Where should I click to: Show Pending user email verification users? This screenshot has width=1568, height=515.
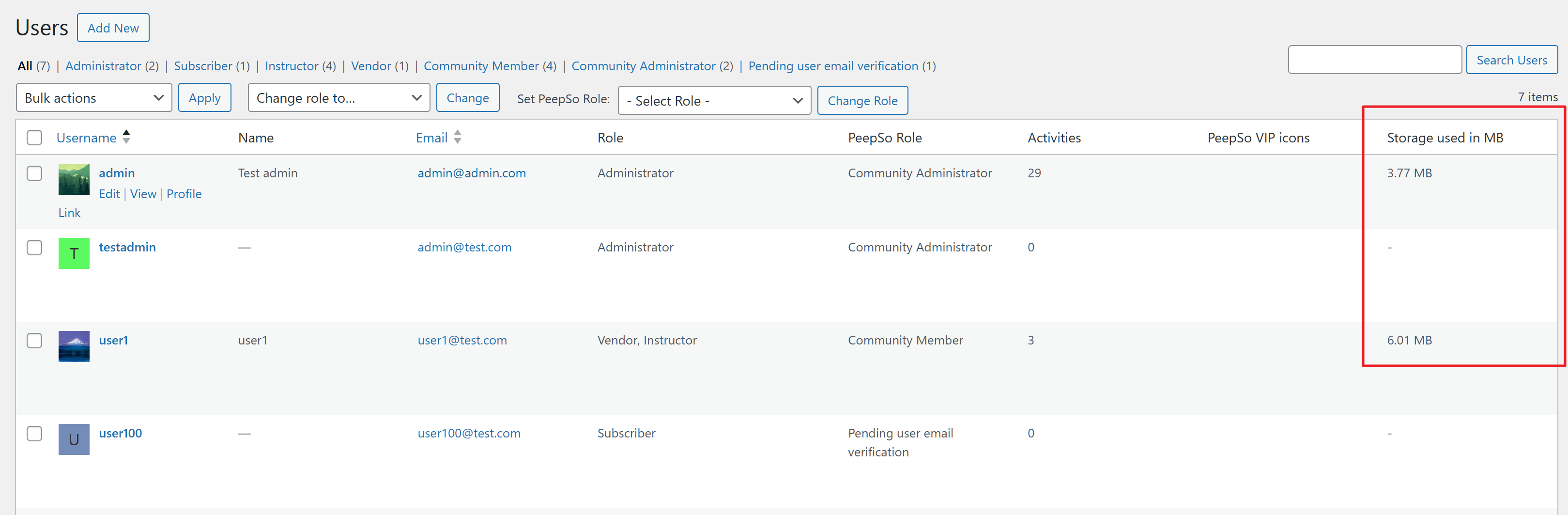[x=833, y=66]
